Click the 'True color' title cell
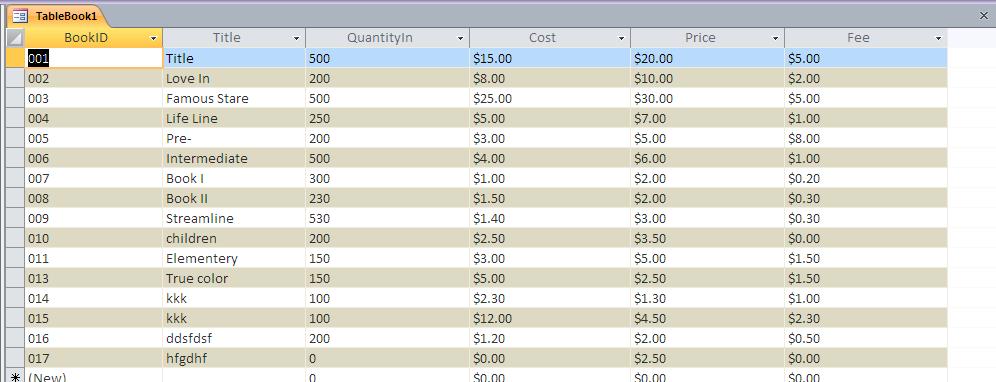The image size is (996, 382). (234, 278)
